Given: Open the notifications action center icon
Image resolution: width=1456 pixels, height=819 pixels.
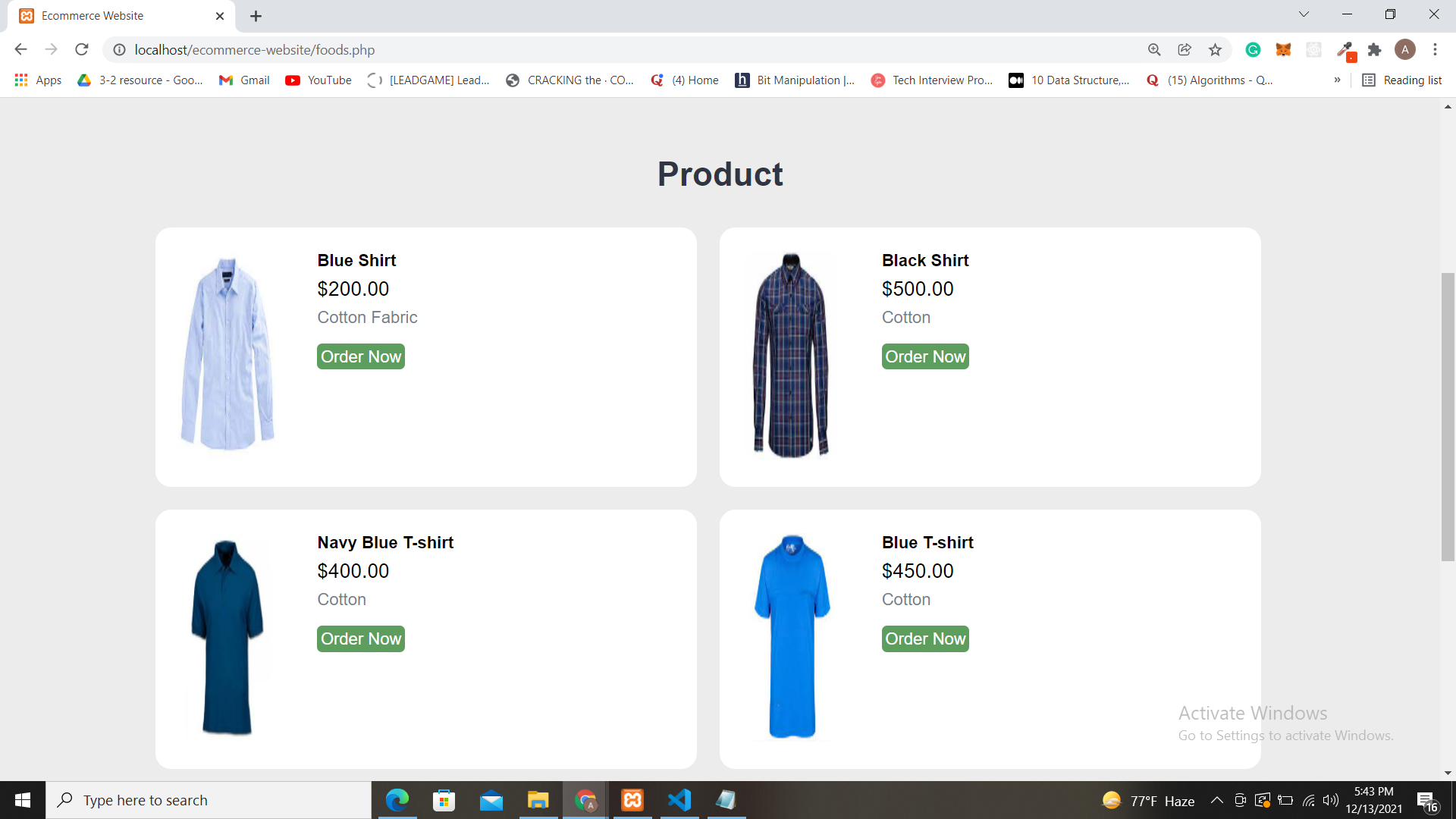Looking at the screenshot, I should click(x=1426, y=801).
